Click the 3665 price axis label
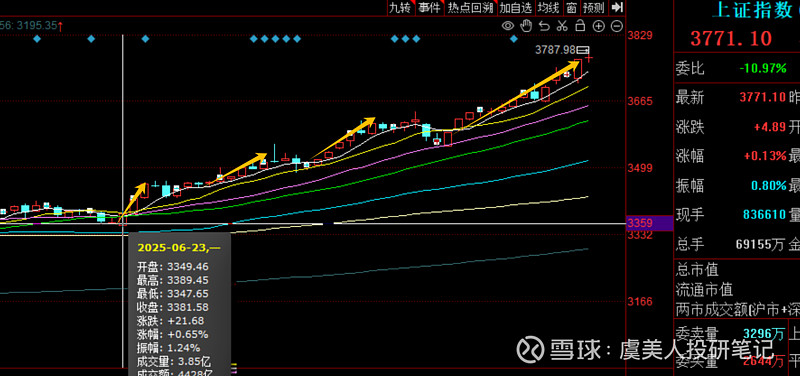The height and width of the screenshot is (376, 800). 640,102
